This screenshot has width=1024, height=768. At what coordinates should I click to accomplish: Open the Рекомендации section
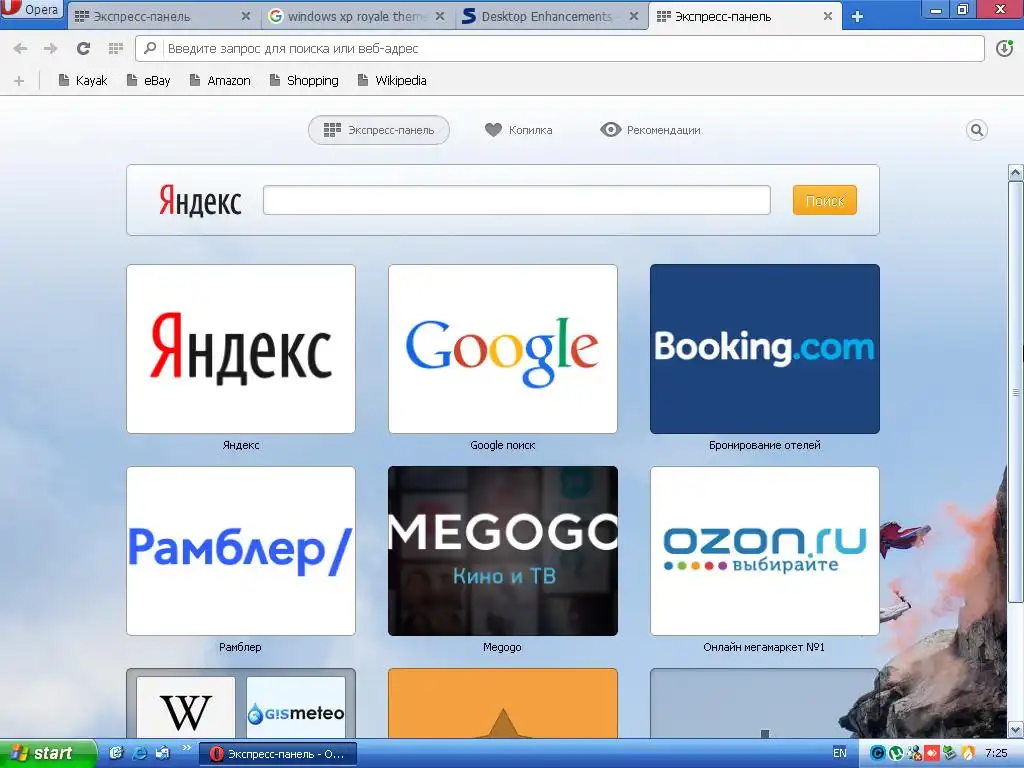click(x=650, y=130)
